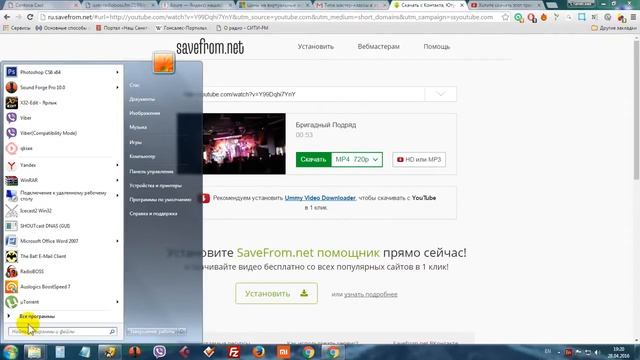Open Games in Start menu

[136, 142]
